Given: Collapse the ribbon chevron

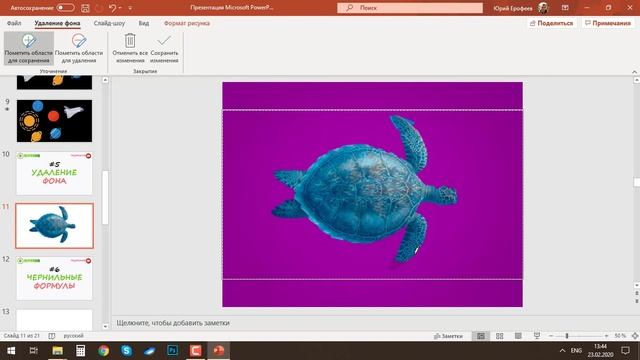Looking at the screenshot, I should pos(634,72).
